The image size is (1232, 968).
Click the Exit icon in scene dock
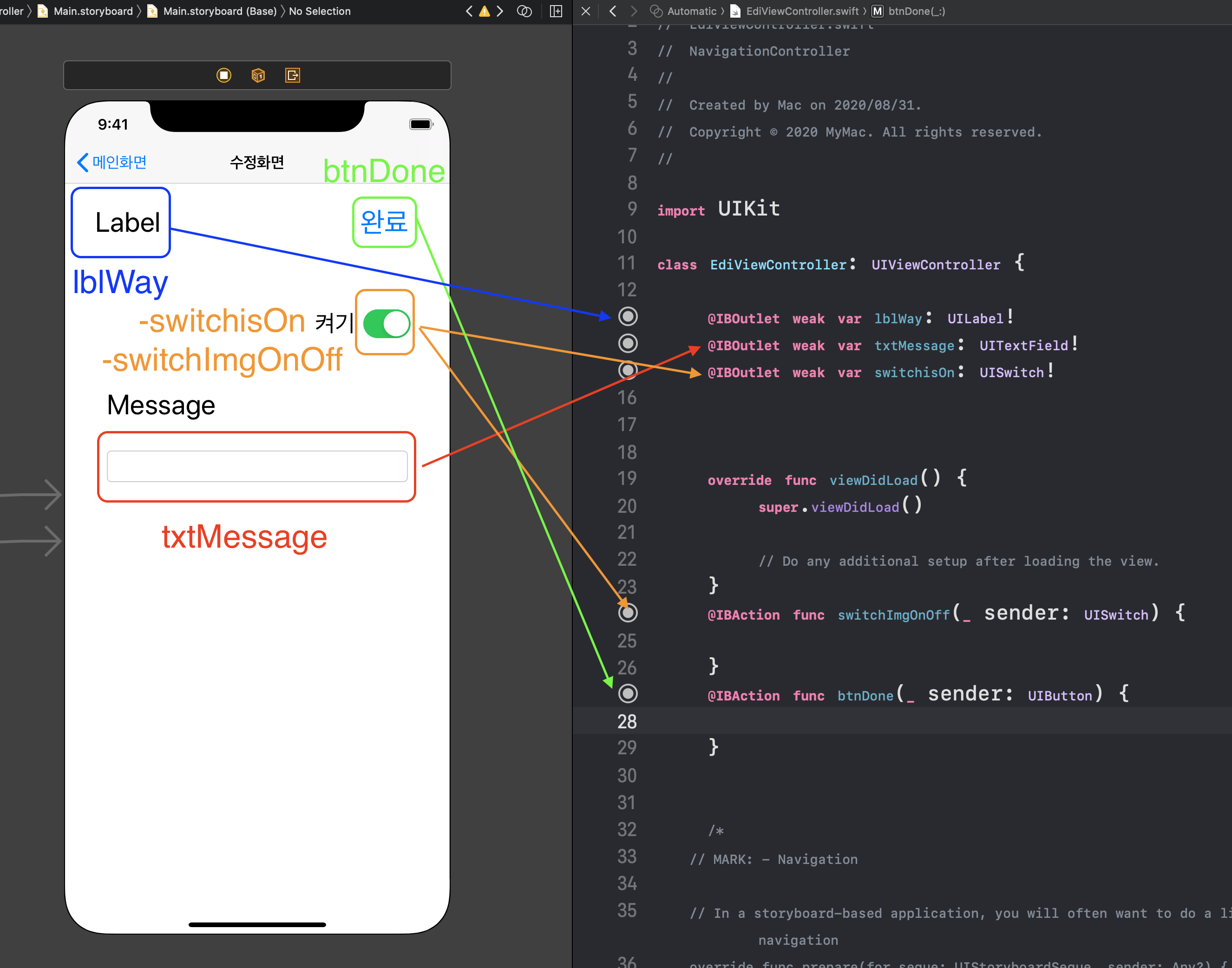pyautogui.click(x=292, y=75)
